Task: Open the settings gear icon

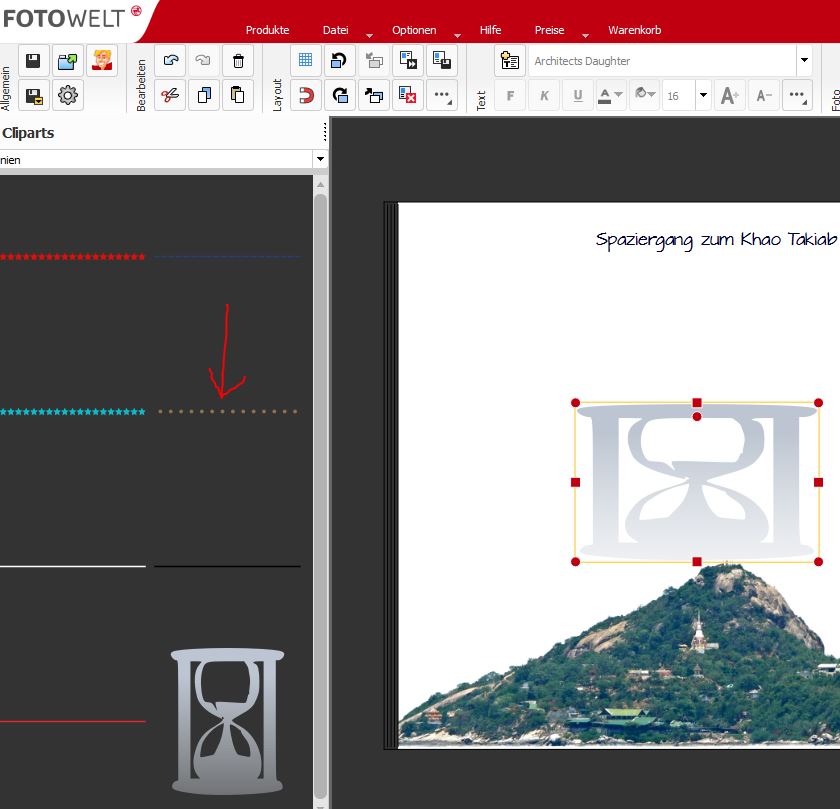Action: pos(68,96)
